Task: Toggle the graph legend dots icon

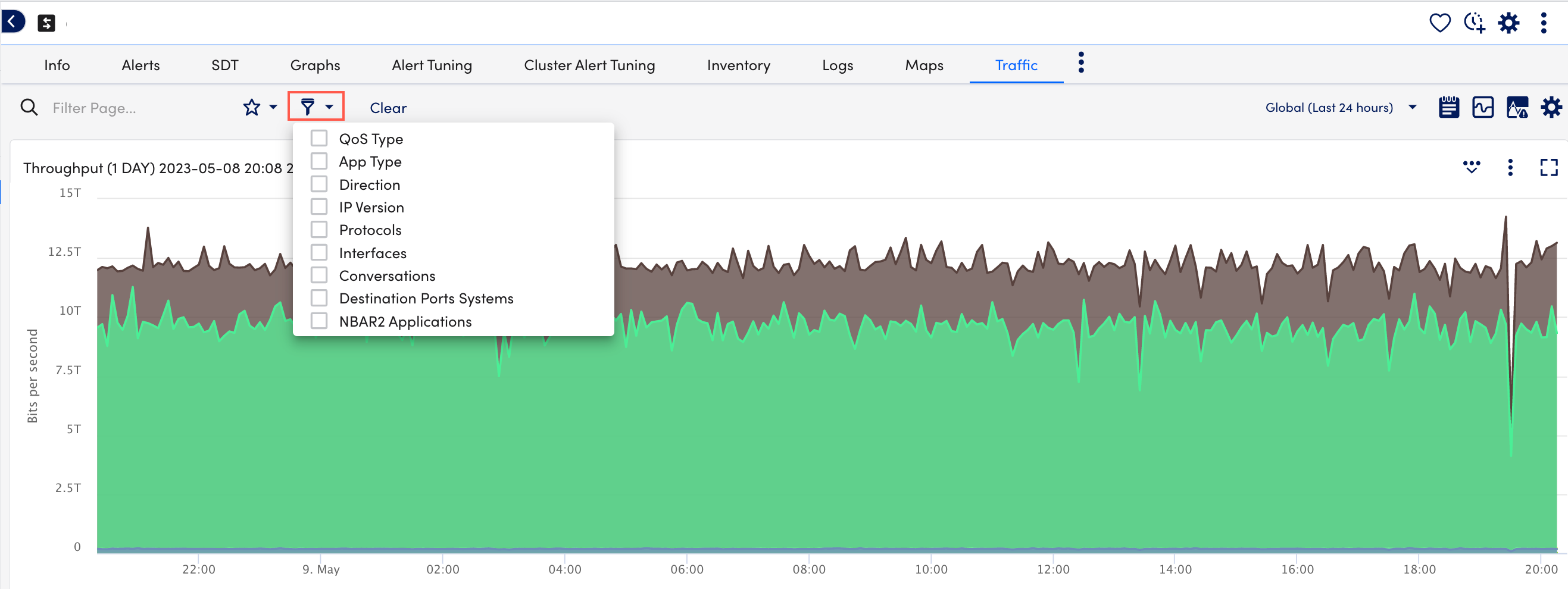Action: pyautogui.click(x=1471, y=167)
